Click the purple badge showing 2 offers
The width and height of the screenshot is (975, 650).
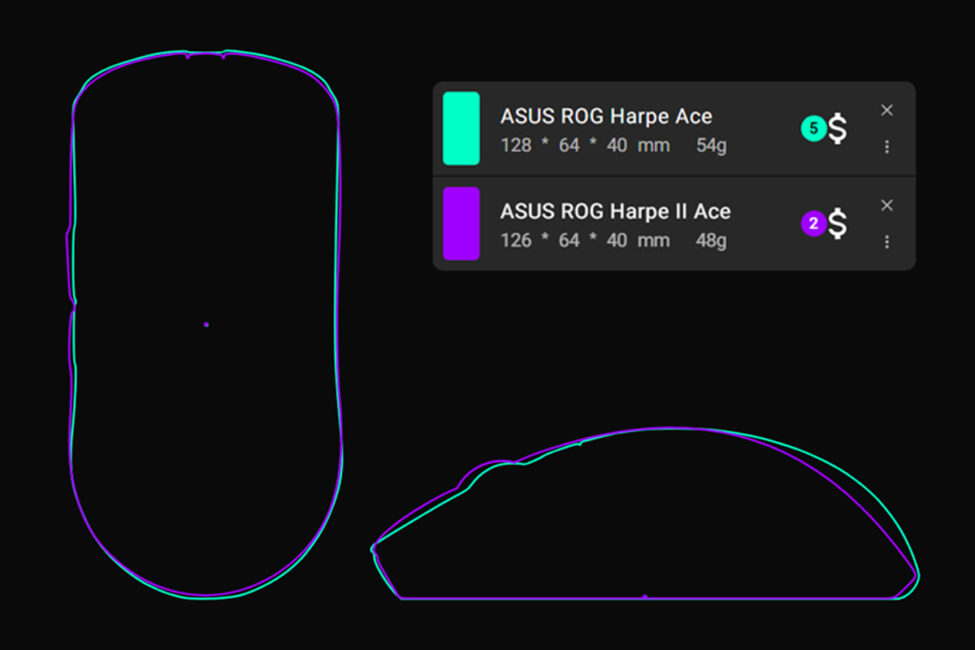tap(813, 224)
